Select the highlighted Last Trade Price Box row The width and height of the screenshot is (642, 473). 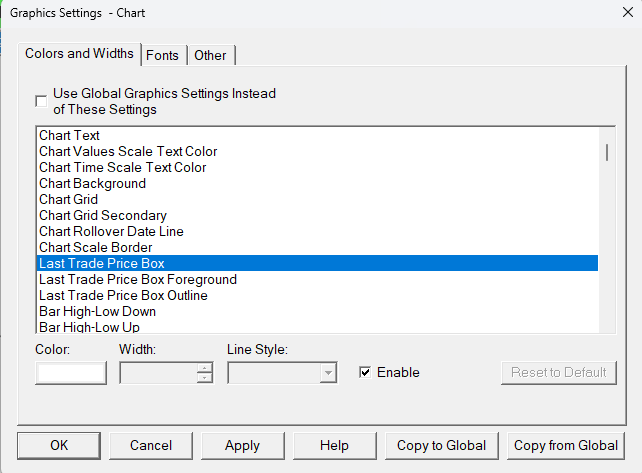(318, 263)
